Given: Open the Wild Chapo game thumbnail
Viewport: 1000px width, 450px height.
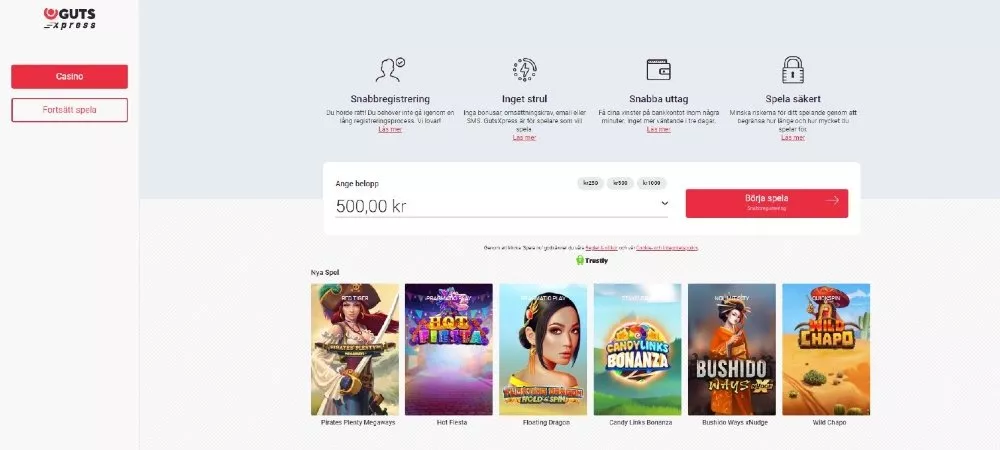Looking at the screenshot, I should point(826,349).
